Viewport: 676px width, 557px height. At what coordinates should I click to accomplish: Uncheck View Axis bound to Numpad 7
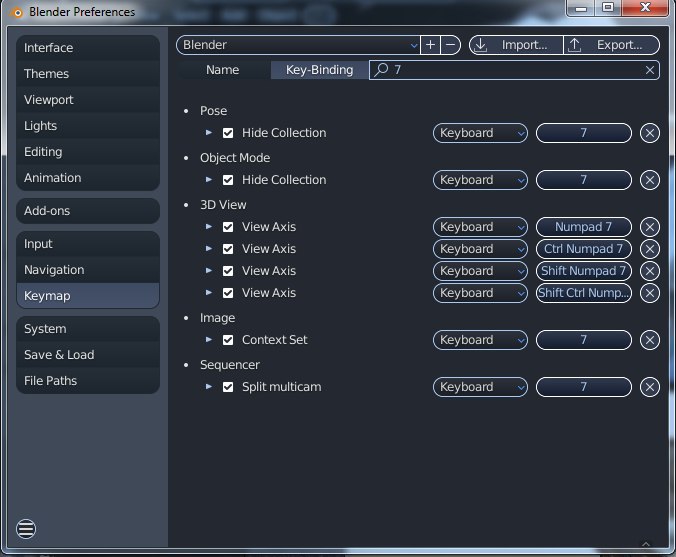click(x=228, y=227)
